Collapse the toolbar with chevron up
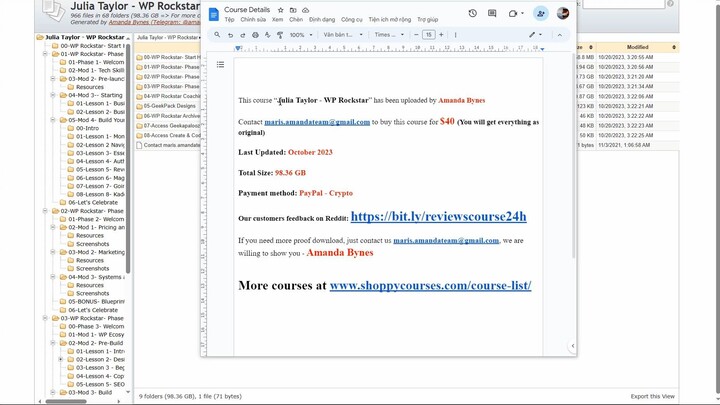The height and width of the screenshot is (405, 720). coord(559,35)
